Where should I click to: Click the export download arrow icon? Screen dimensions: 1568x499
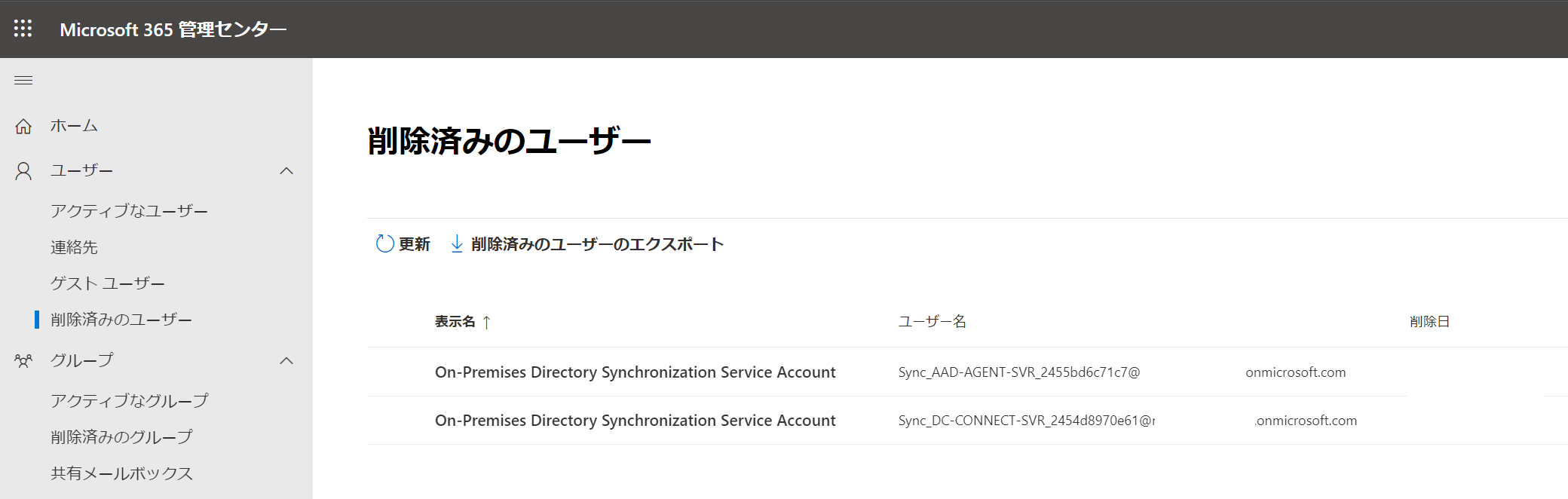coord(457,243)
